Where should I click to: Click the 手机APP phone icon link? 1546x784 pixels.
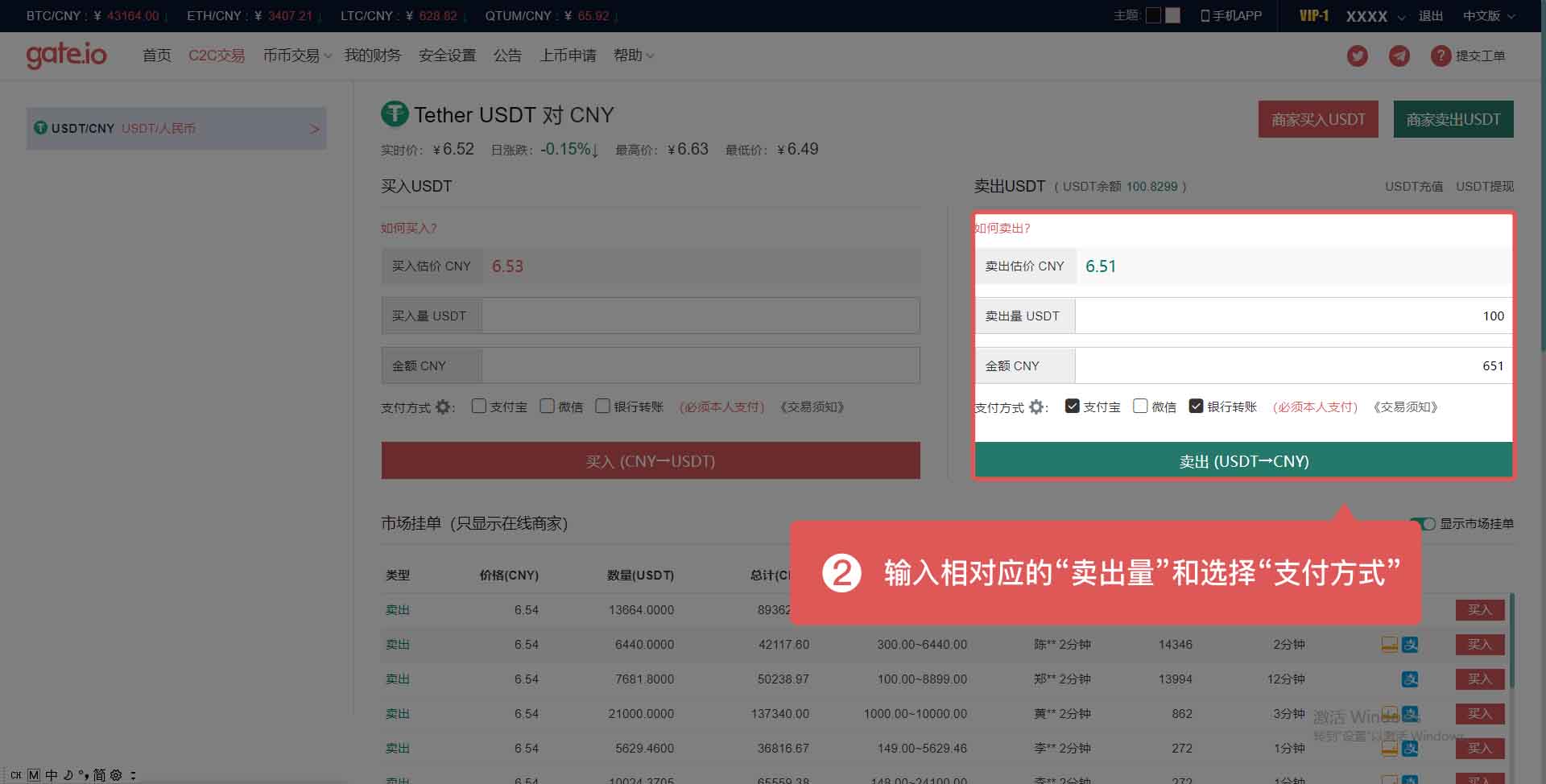(x=1231, y=15)
